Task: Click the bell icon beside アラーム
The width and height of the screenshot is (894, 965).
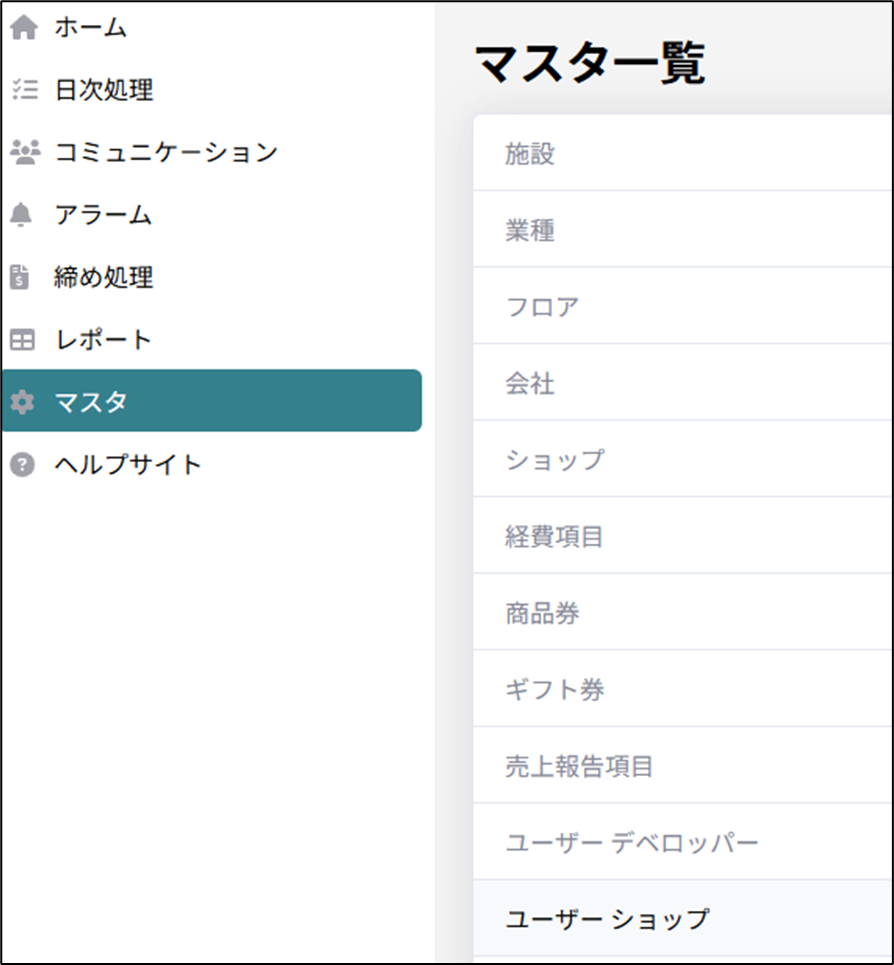Action: [22, 215]
